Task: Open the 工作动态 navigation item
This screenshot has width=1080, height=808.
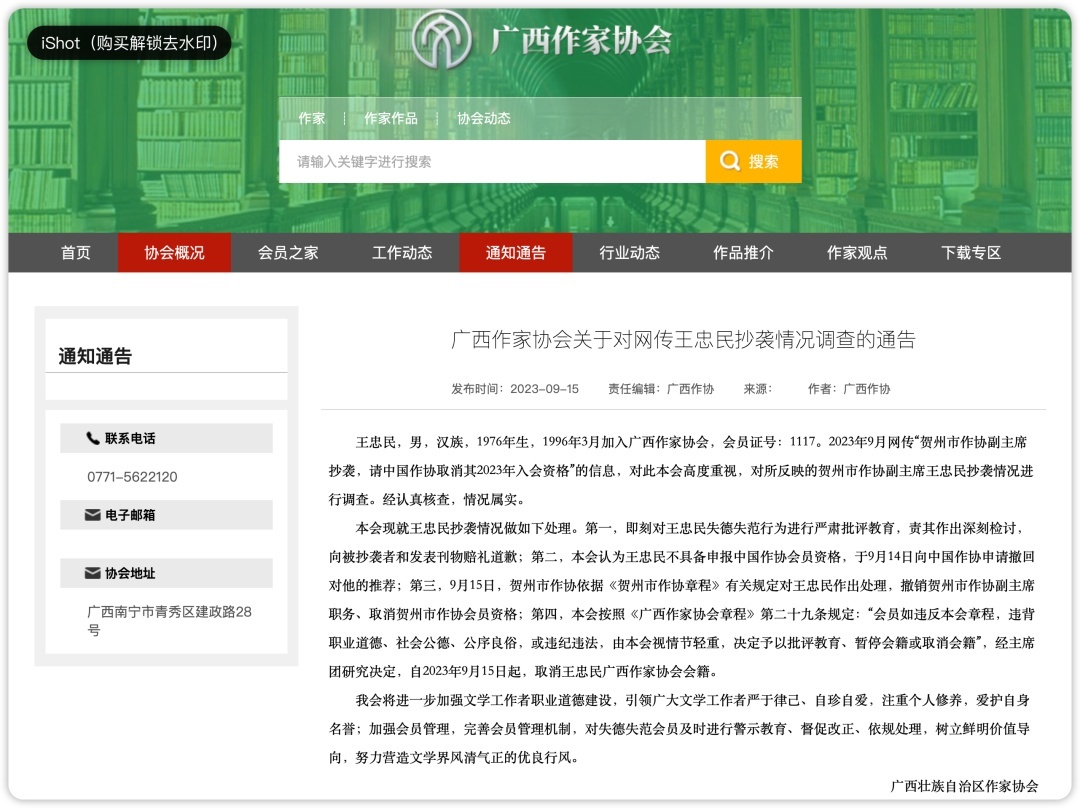Action: point(402,253)
